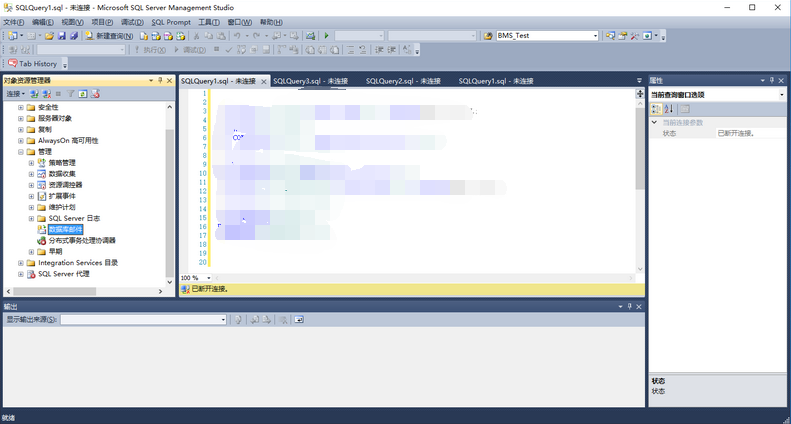Click the Filter funnel icon in Object Explorer
791x424 pixels.
[71, 94]
